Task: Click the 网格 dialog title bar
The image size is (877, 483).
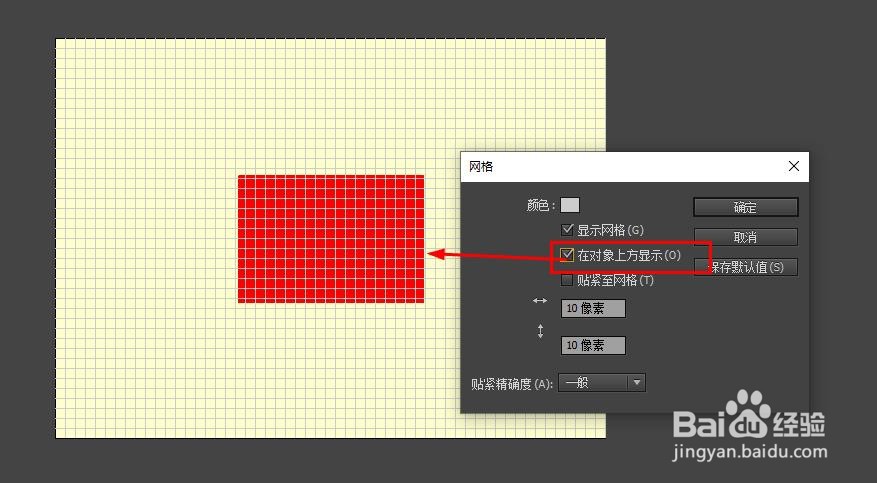Action: [635, 167]
